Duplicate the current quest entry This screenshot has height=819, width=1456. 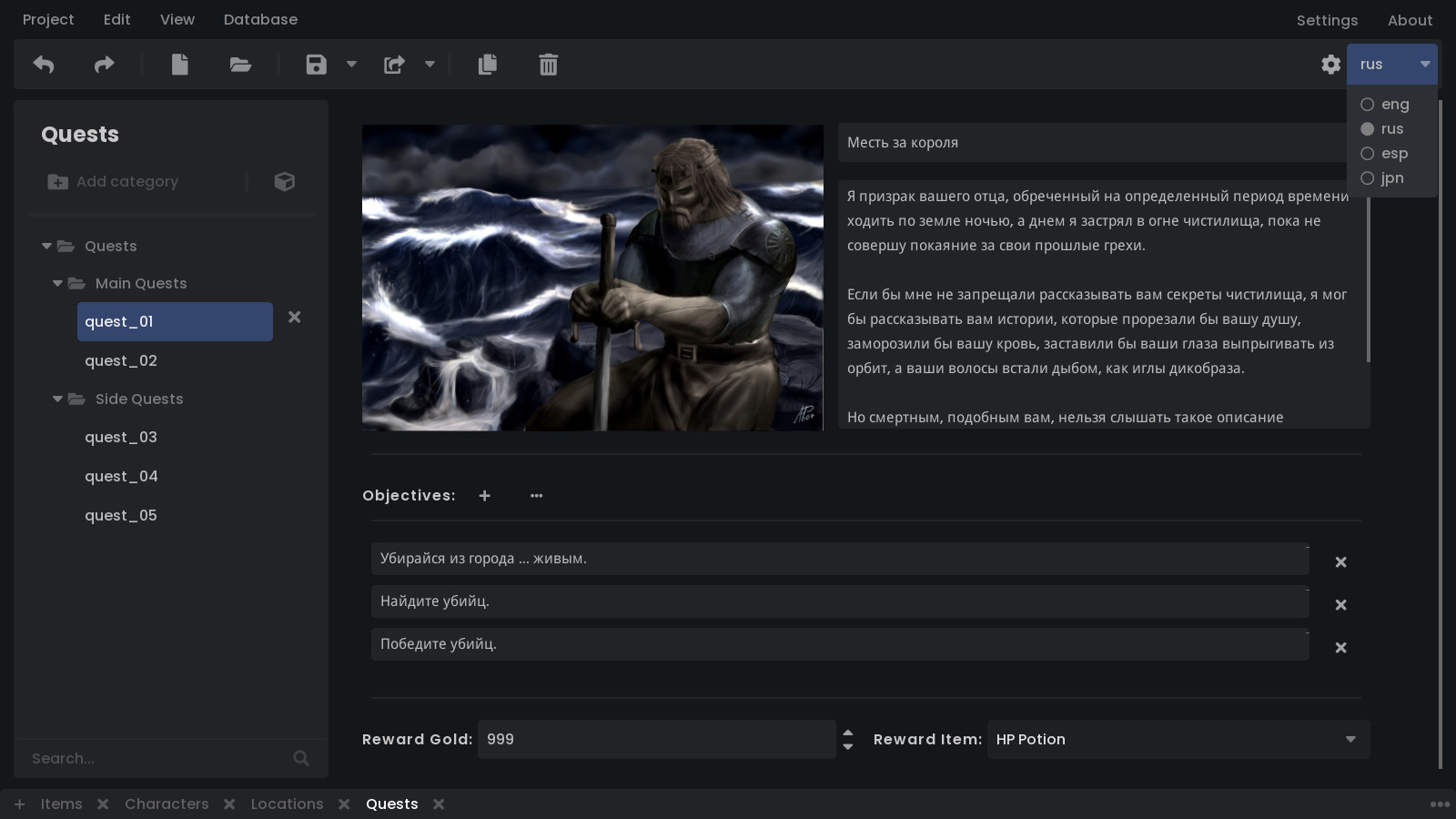pyautogui.click(x=488, y=65)
